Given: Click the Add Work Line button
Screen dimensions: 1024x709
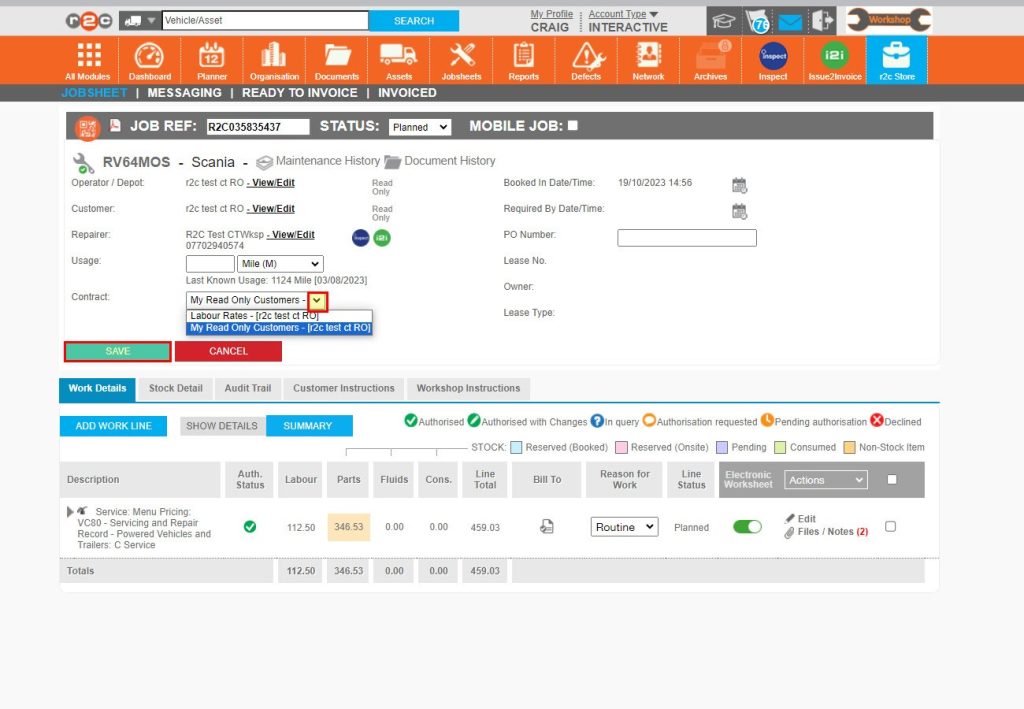Looking at the screenshot, I should pos(114,426).
